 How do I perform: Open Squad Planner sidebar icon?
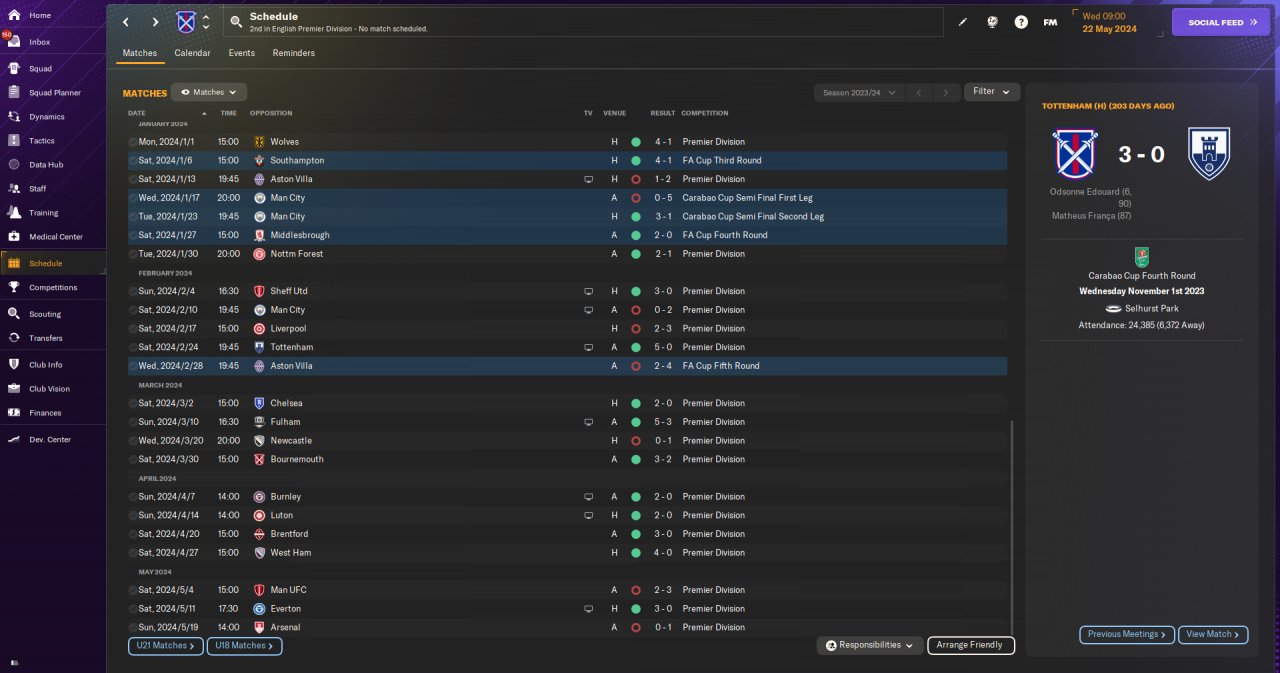coord(14,93)
